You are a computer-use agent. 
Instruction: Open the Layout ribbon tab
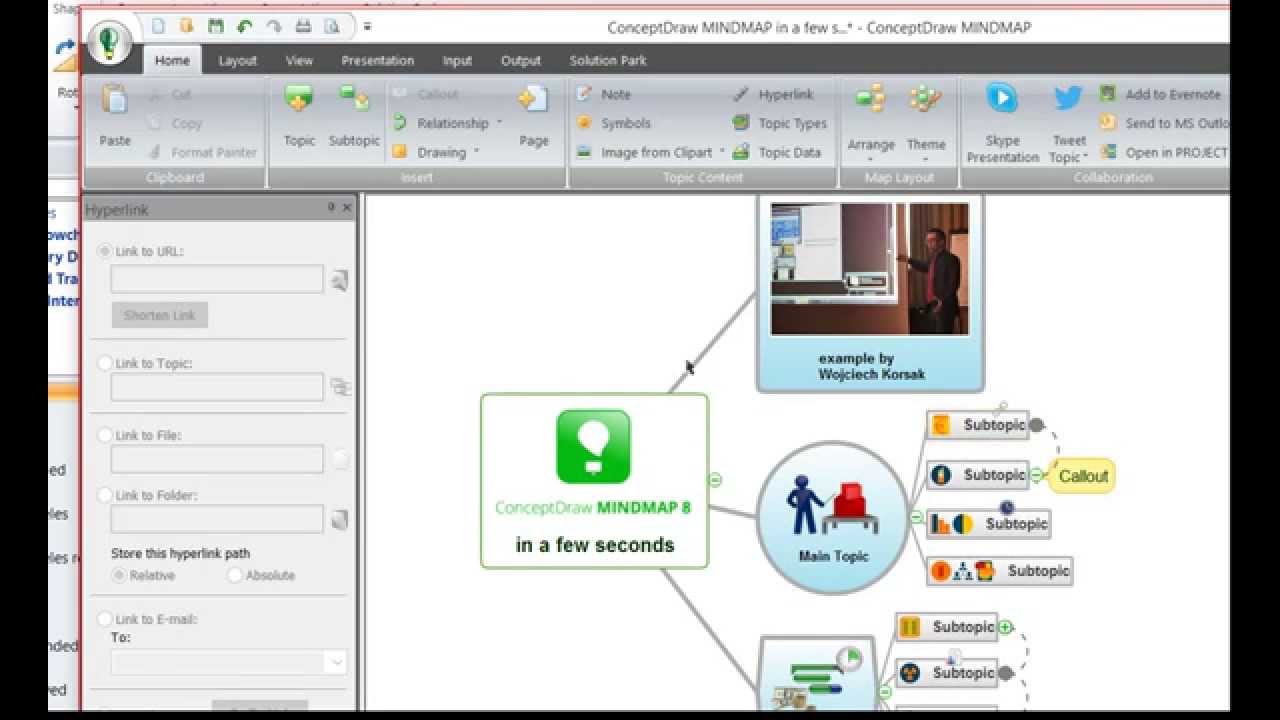(238, 60)
